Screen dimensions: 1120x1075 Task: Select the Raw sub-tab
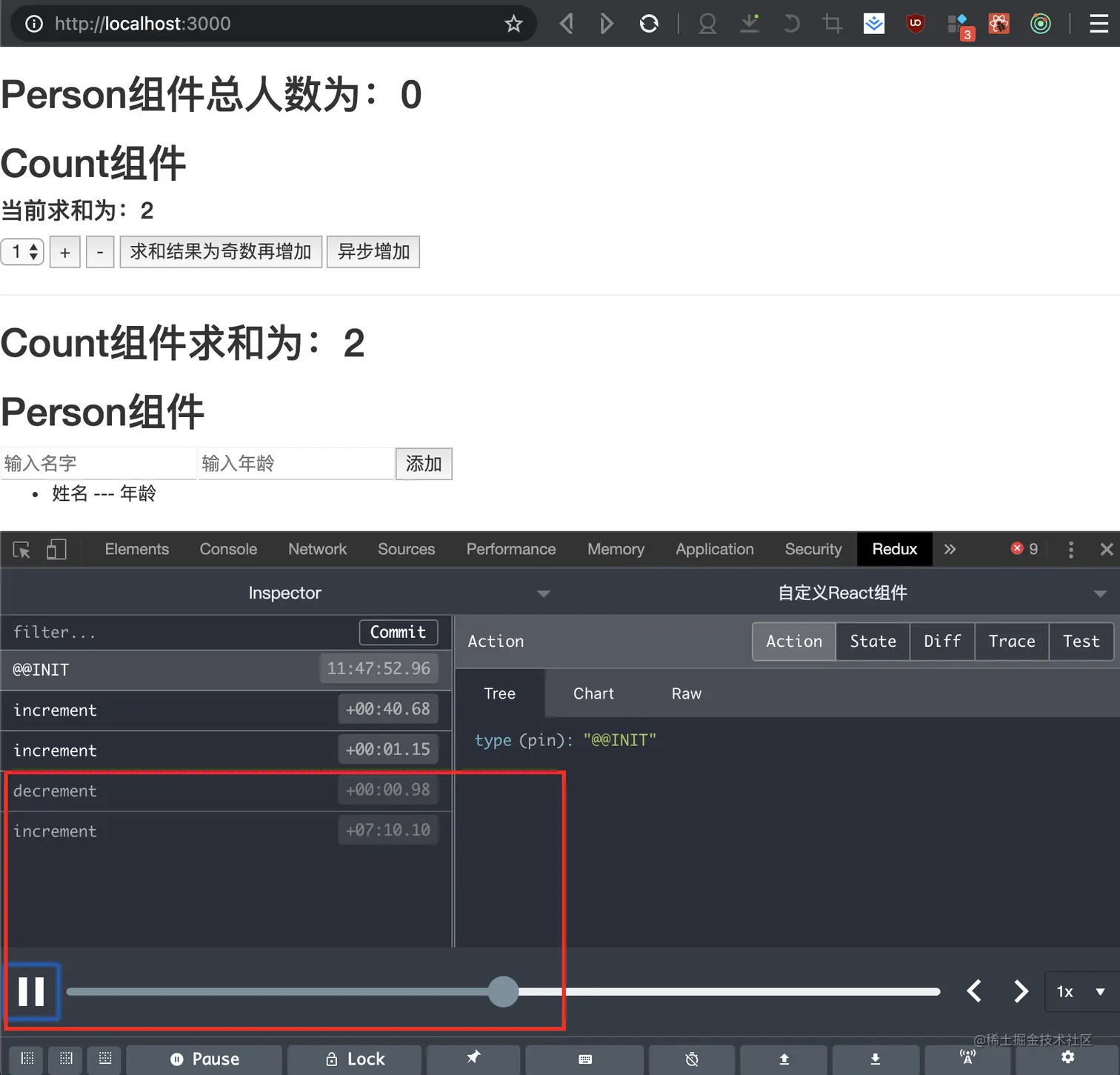pos(687,693)
